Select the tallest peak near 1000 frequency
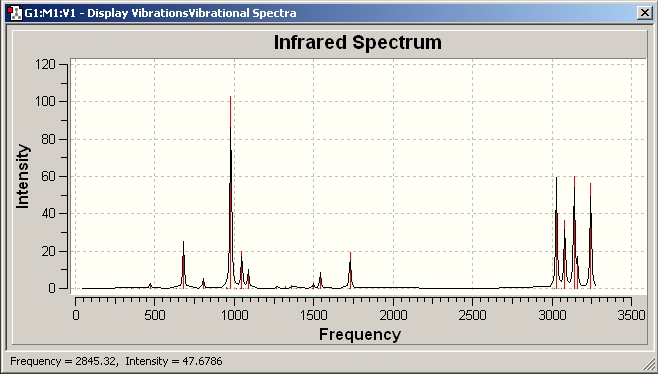 pyautogui.click(x=230, y=192)
